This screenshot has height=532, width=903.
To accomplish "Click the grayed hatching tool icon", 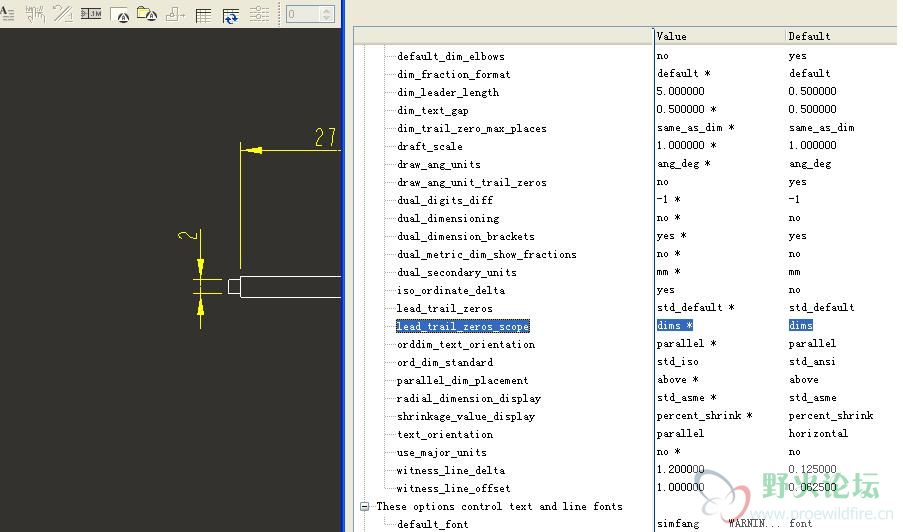I will [35, 14].
